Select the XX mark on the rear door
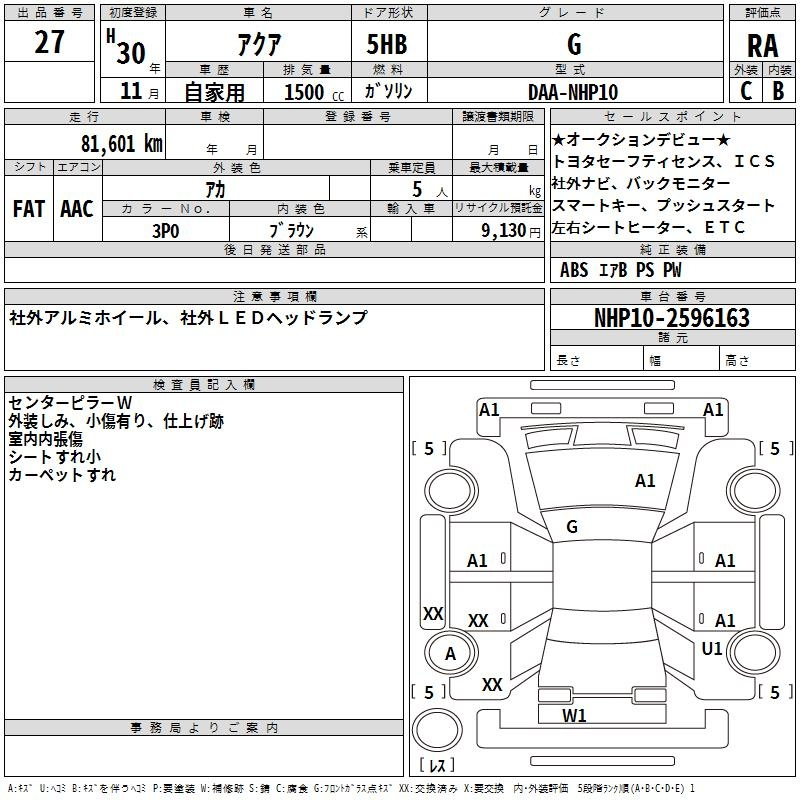Image resolution: width=800 pixels, height=800 pixels. tap(478, 621)
